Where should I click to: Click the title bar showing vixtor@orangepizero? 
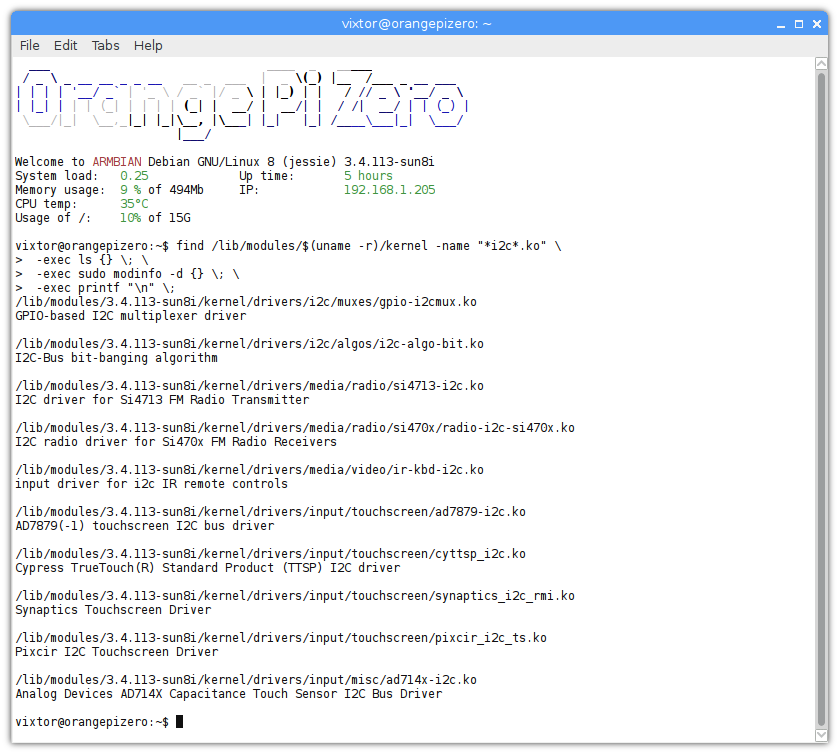pyautogui.click(x=417, y=23)
